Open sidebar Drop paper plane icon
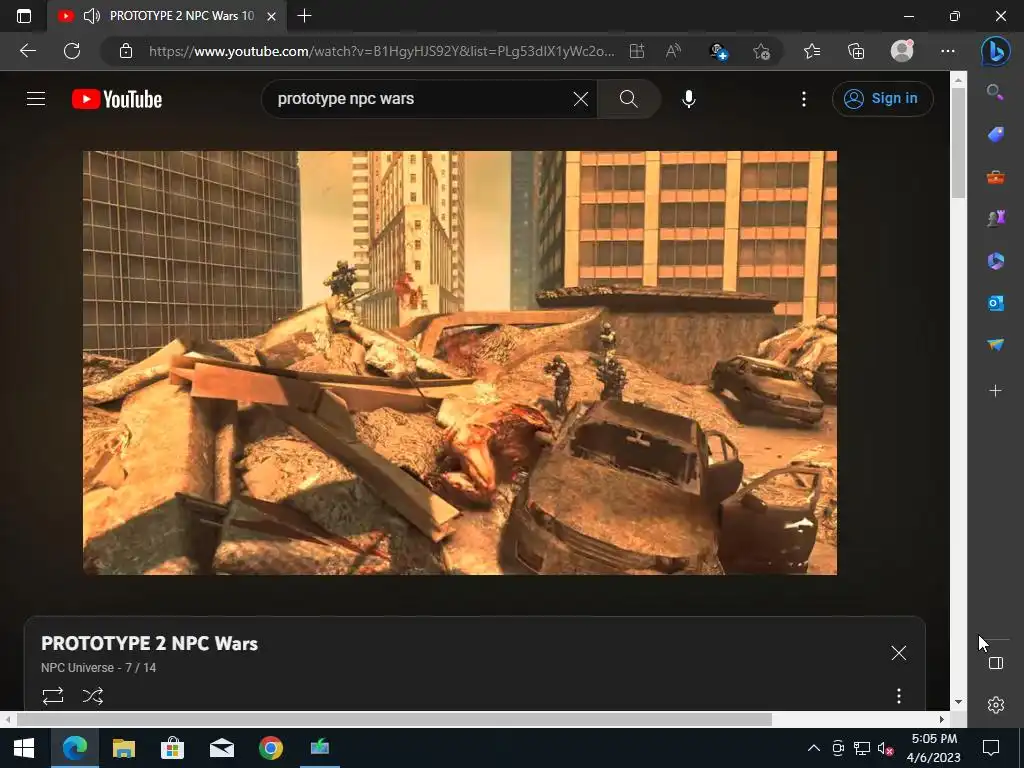This screenshot has height=768, width=1024. pyautogui.click(x=995, y=345)
